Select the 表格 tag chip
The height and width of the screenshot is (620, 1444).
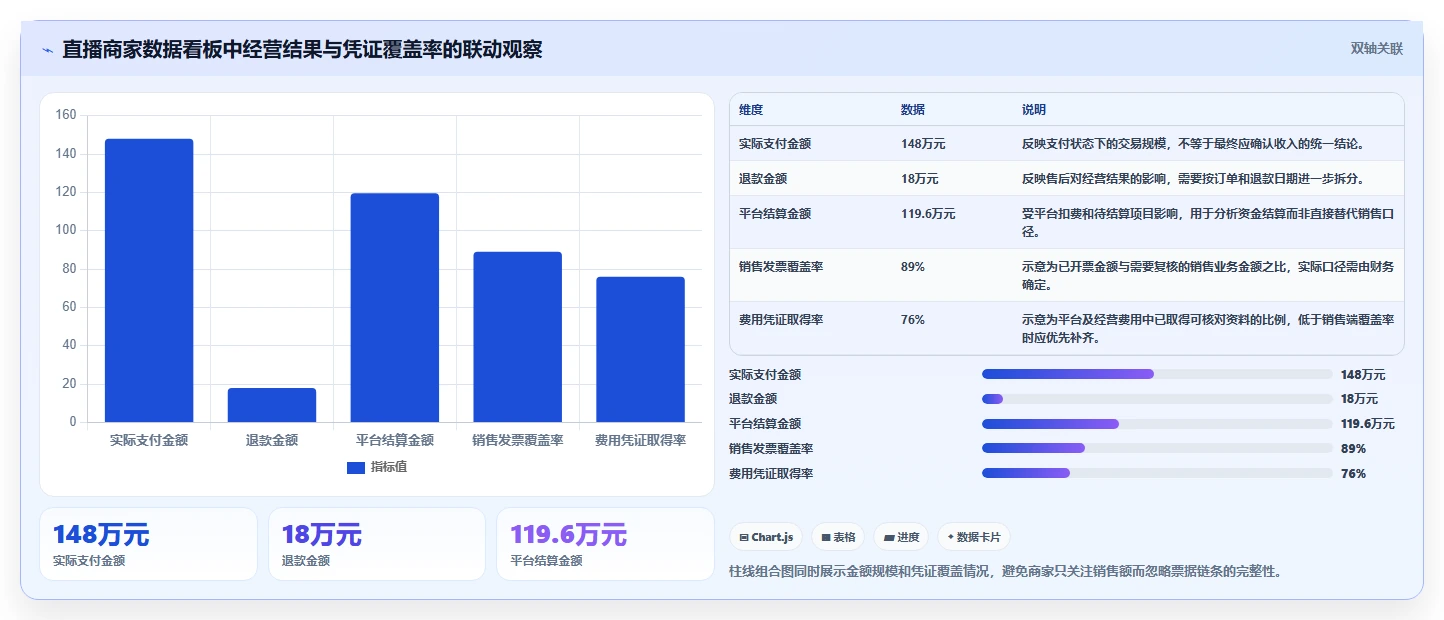tap(838, 537)
